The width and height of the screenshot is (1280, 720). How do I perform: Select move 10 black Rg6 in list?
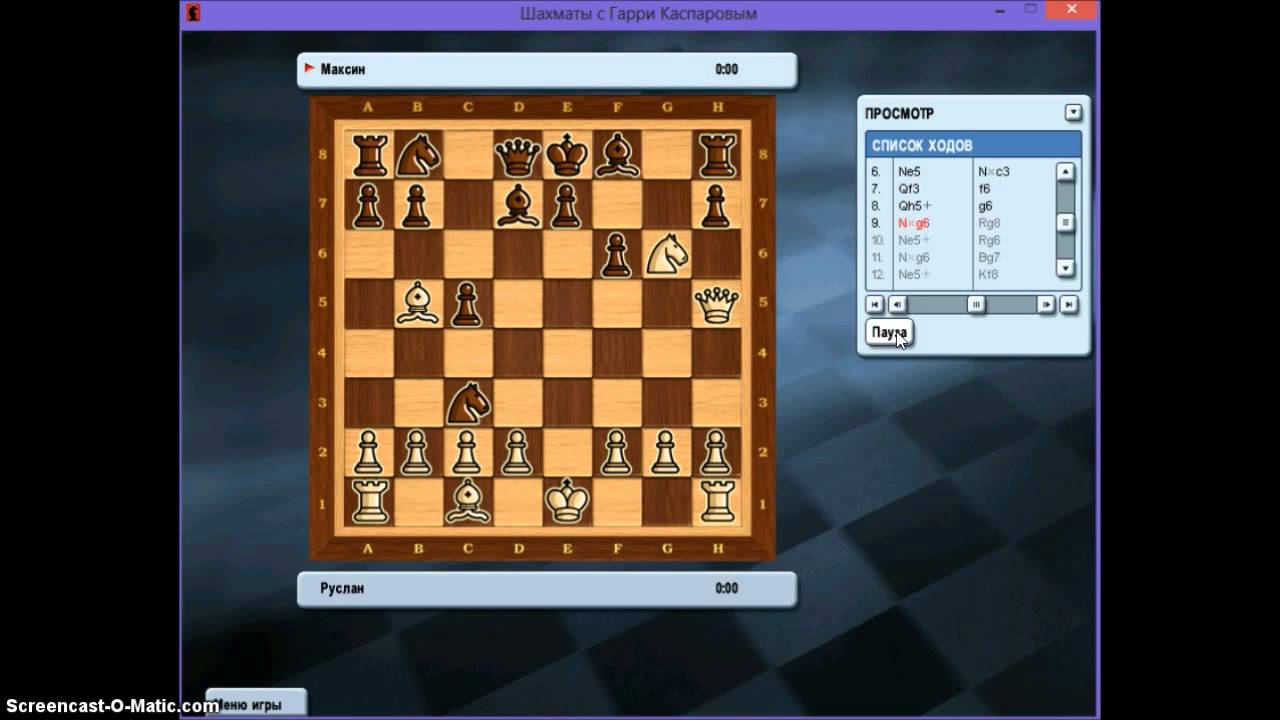989,240
